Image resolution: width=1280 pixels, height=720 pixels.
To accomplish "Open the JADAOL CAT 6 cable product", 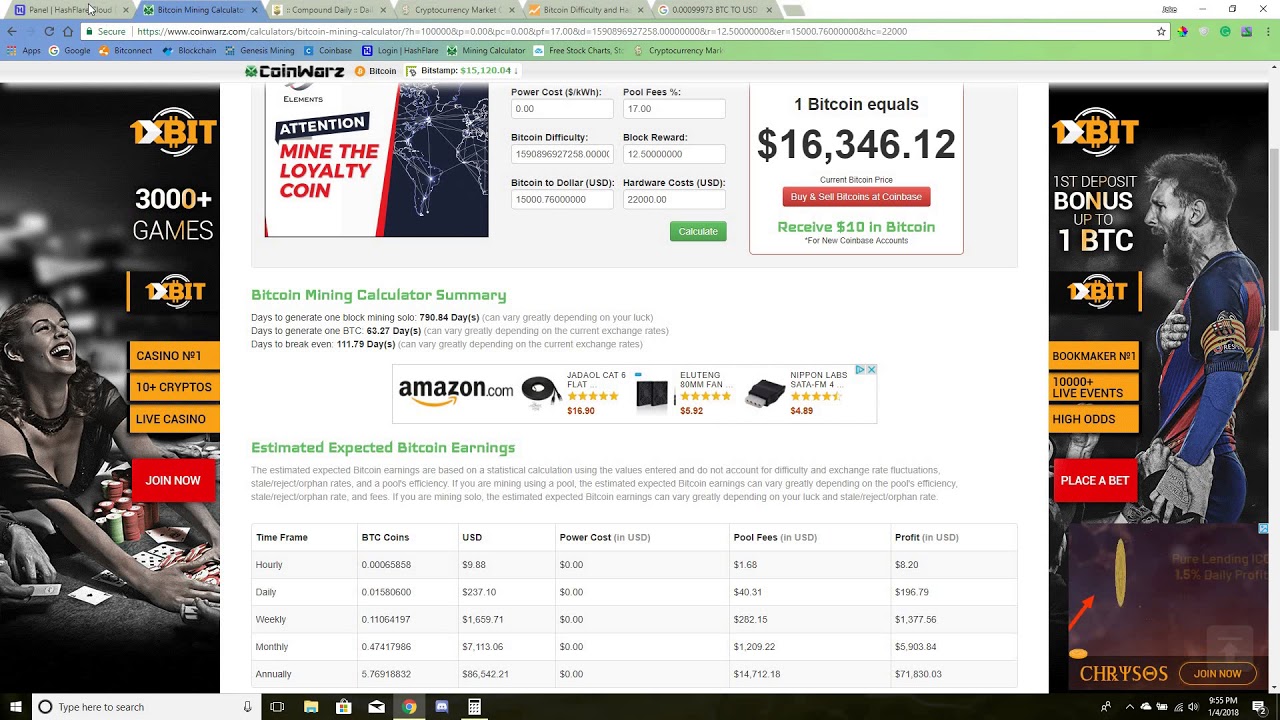I will tap(576, 393).
